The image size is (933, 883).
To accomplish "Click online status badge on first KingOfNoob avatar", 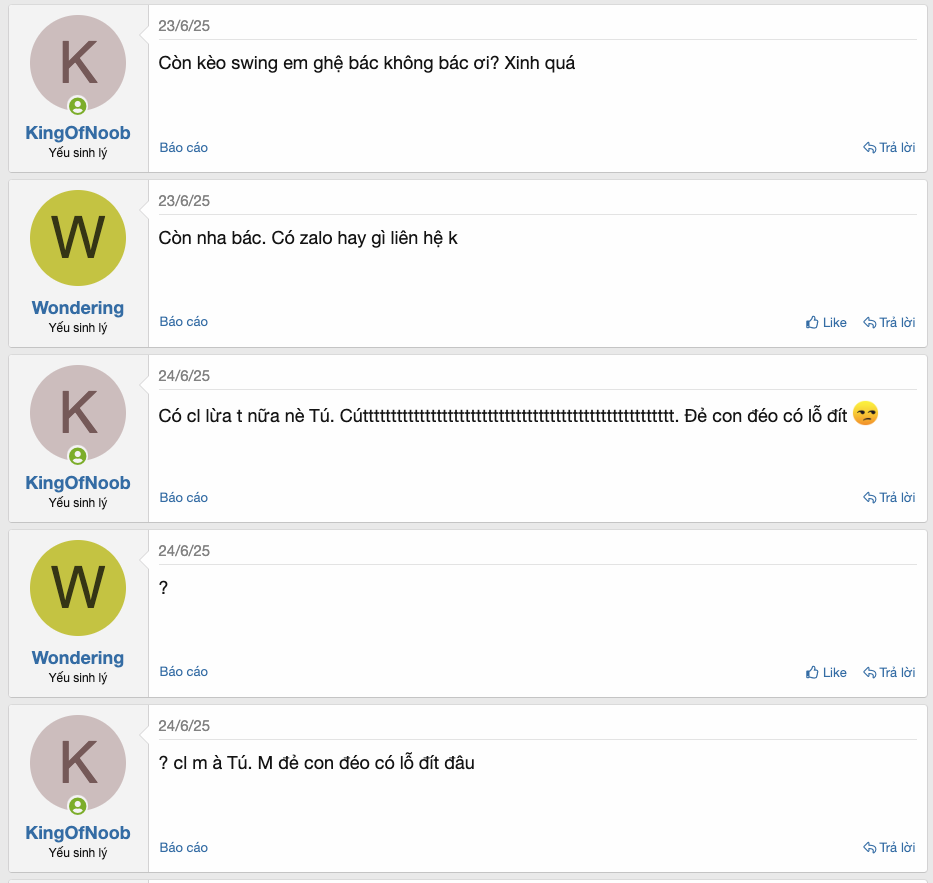I will (x=77, y=106).
